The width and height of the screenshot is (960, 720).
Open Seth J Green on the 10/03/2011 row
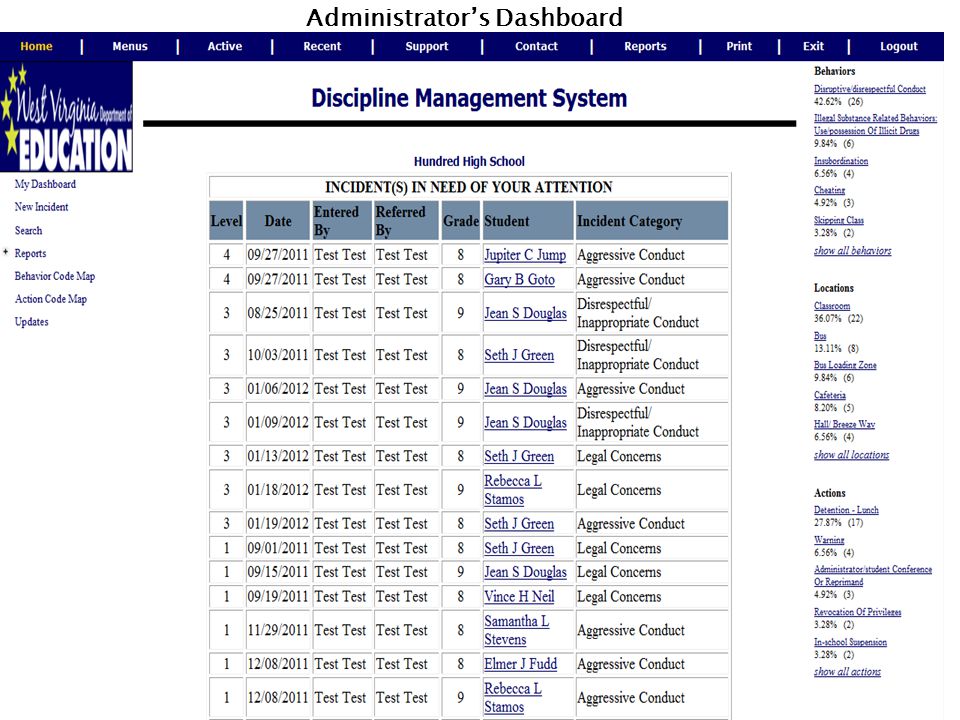click(x=519, y=356)
